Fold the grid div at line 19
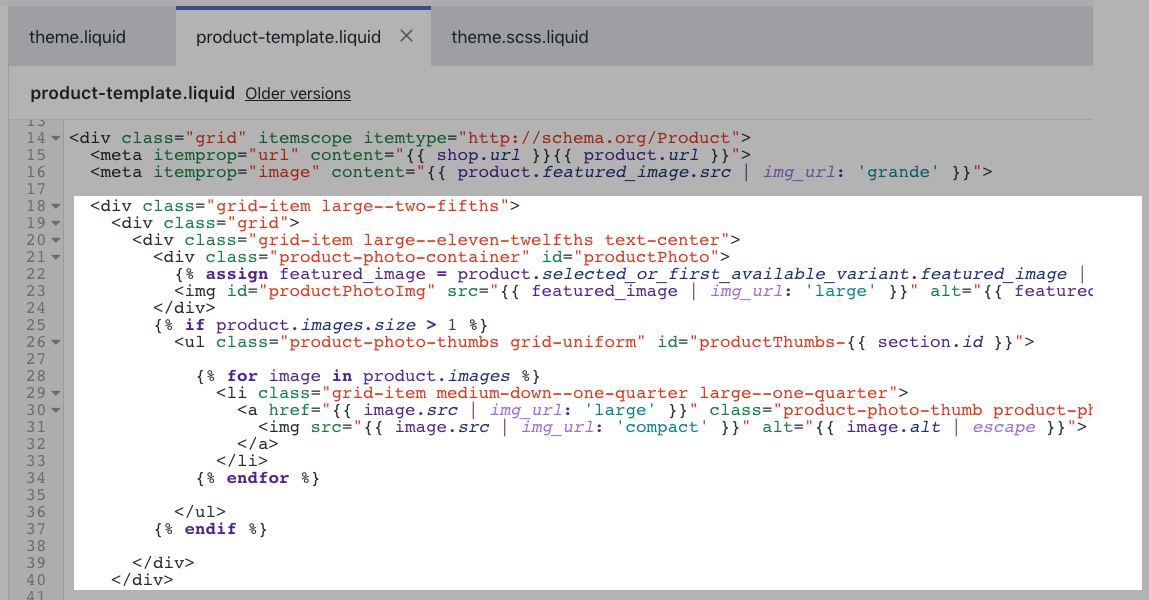 (x=55, y=223)
